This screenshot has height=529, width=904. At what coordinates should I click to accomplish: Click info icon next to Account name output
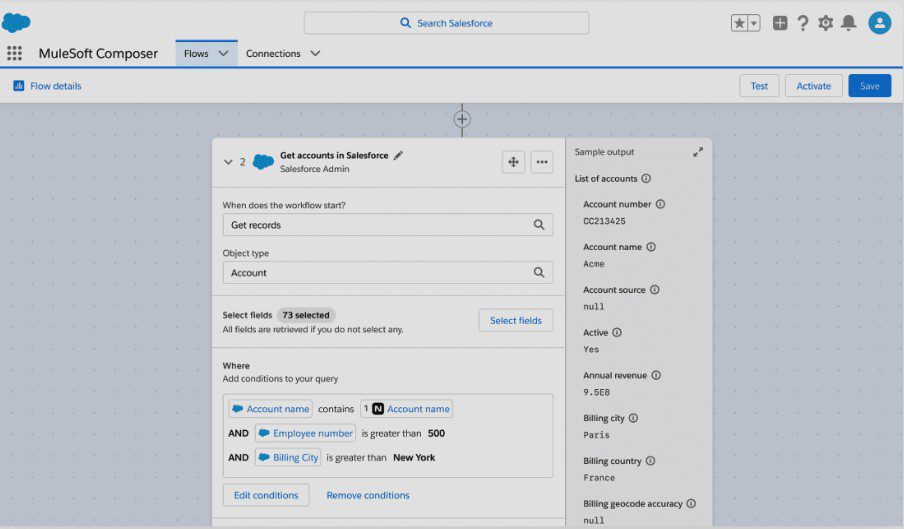point(651,247)
